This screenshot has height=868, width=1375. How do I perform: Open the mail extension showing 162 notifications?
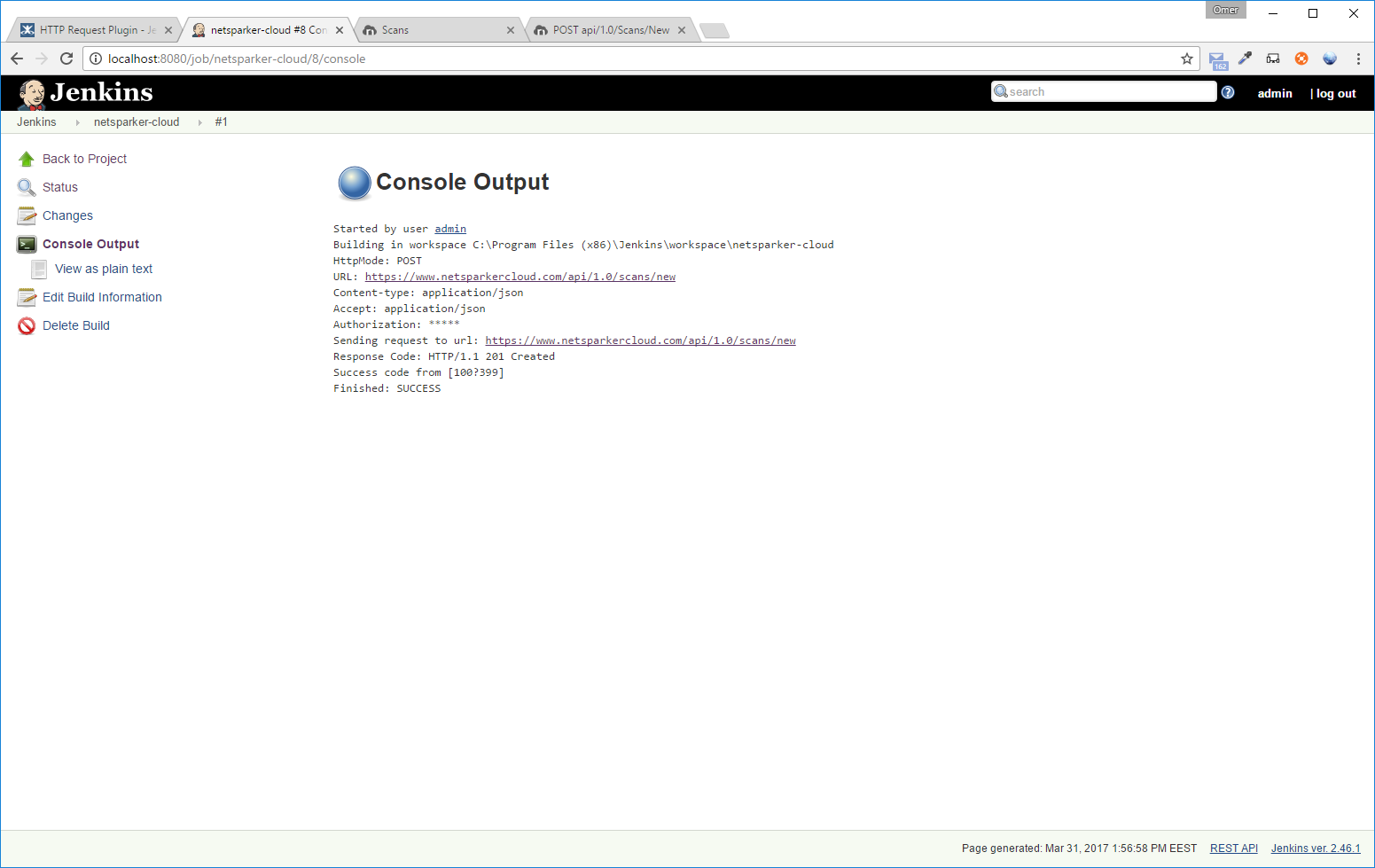click(x=1216, y=59)
